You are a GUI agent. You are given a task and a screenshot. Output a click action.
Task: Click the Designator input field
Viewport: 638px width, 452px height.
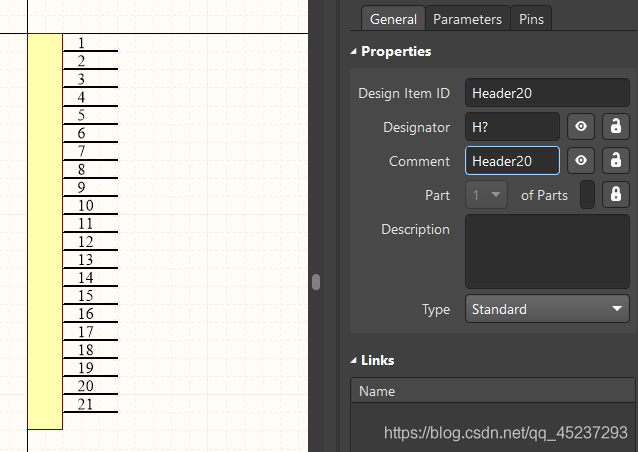[512, 127]
